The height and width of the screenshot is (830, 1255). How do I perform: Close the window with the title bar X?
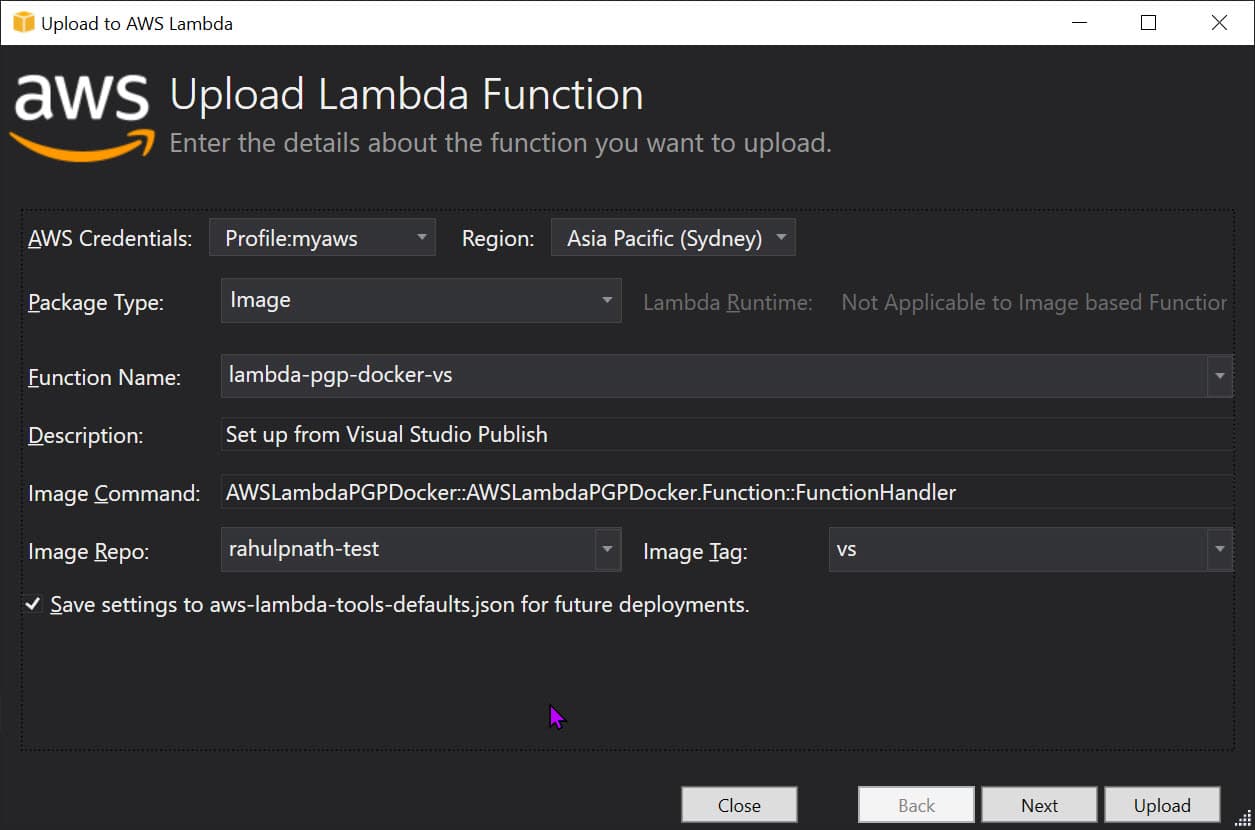pos(1219,22)
